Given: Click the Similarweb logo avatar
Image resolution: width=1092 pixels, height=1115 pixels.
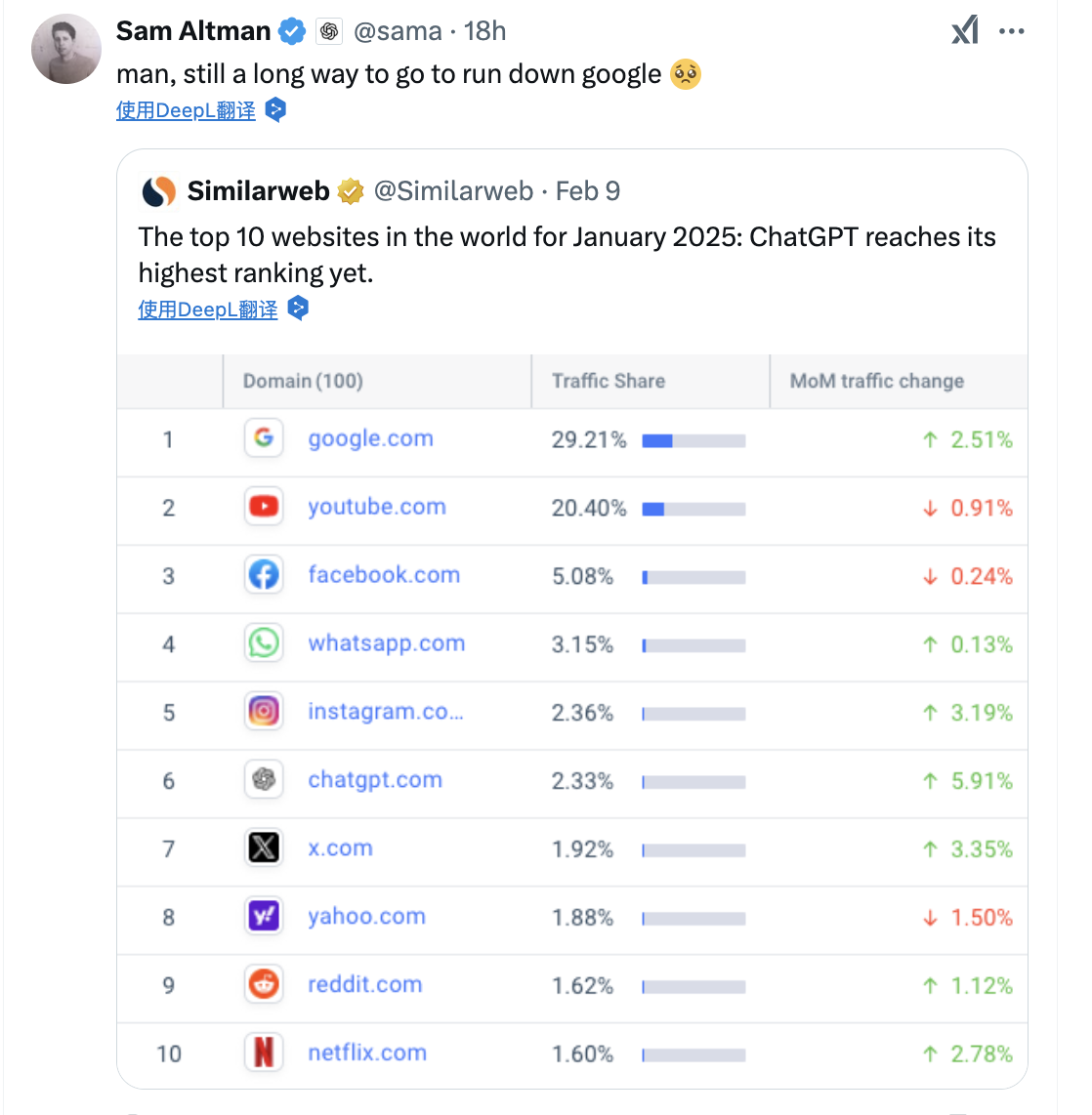Looking at the screenshot, I should pyautogui.click(x=158, y=191).
